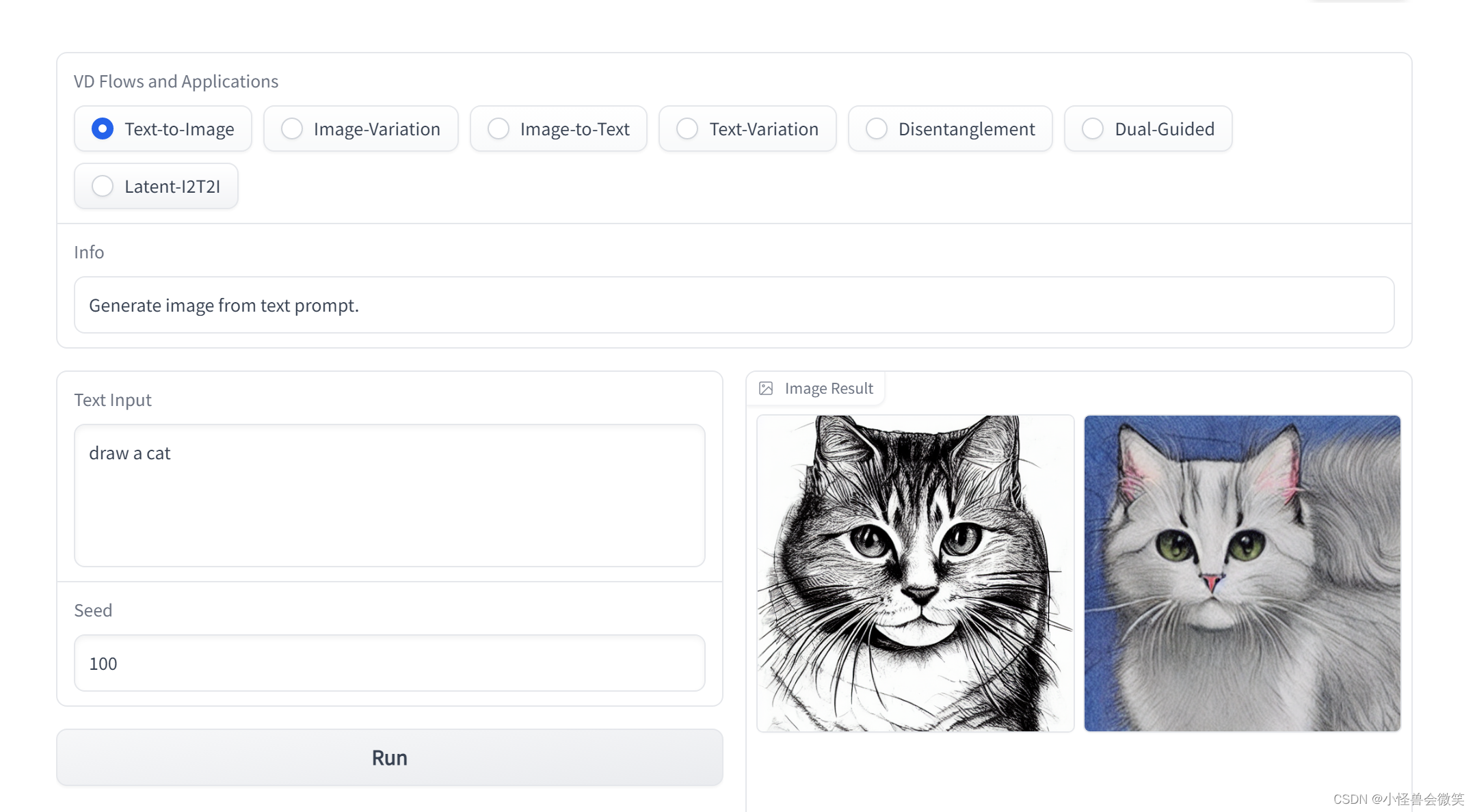Click the Info section label

coord(89,252)
